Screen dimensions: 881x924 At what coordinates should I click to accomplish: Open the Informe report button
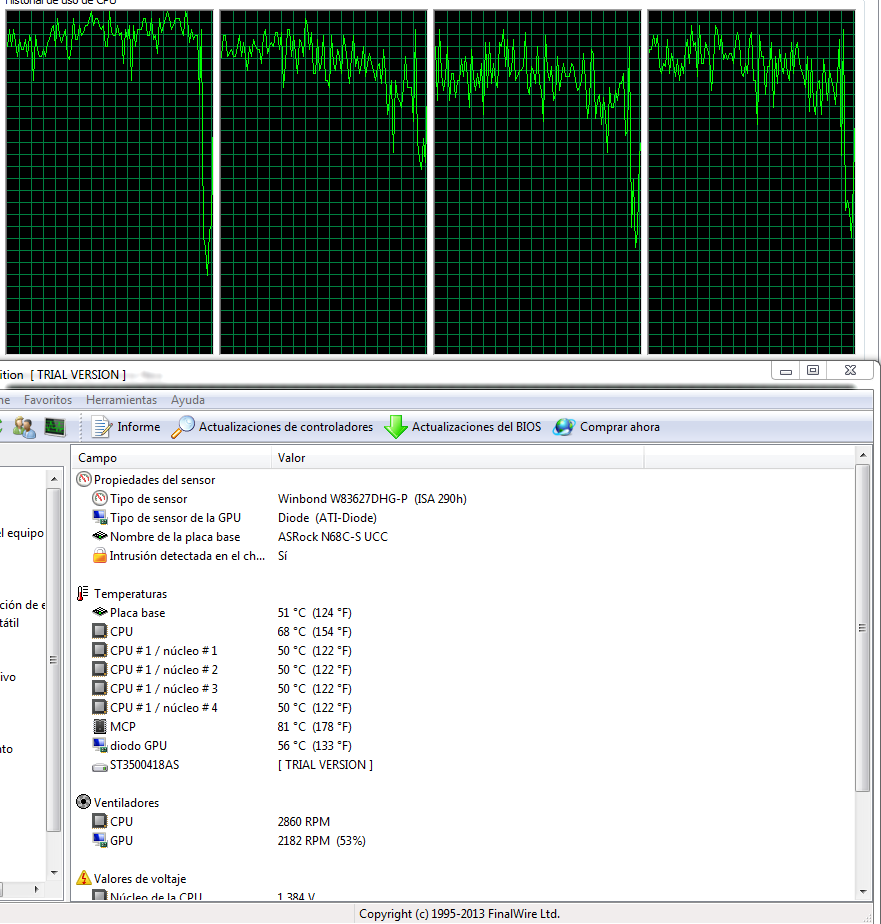[x=126, y=427]
